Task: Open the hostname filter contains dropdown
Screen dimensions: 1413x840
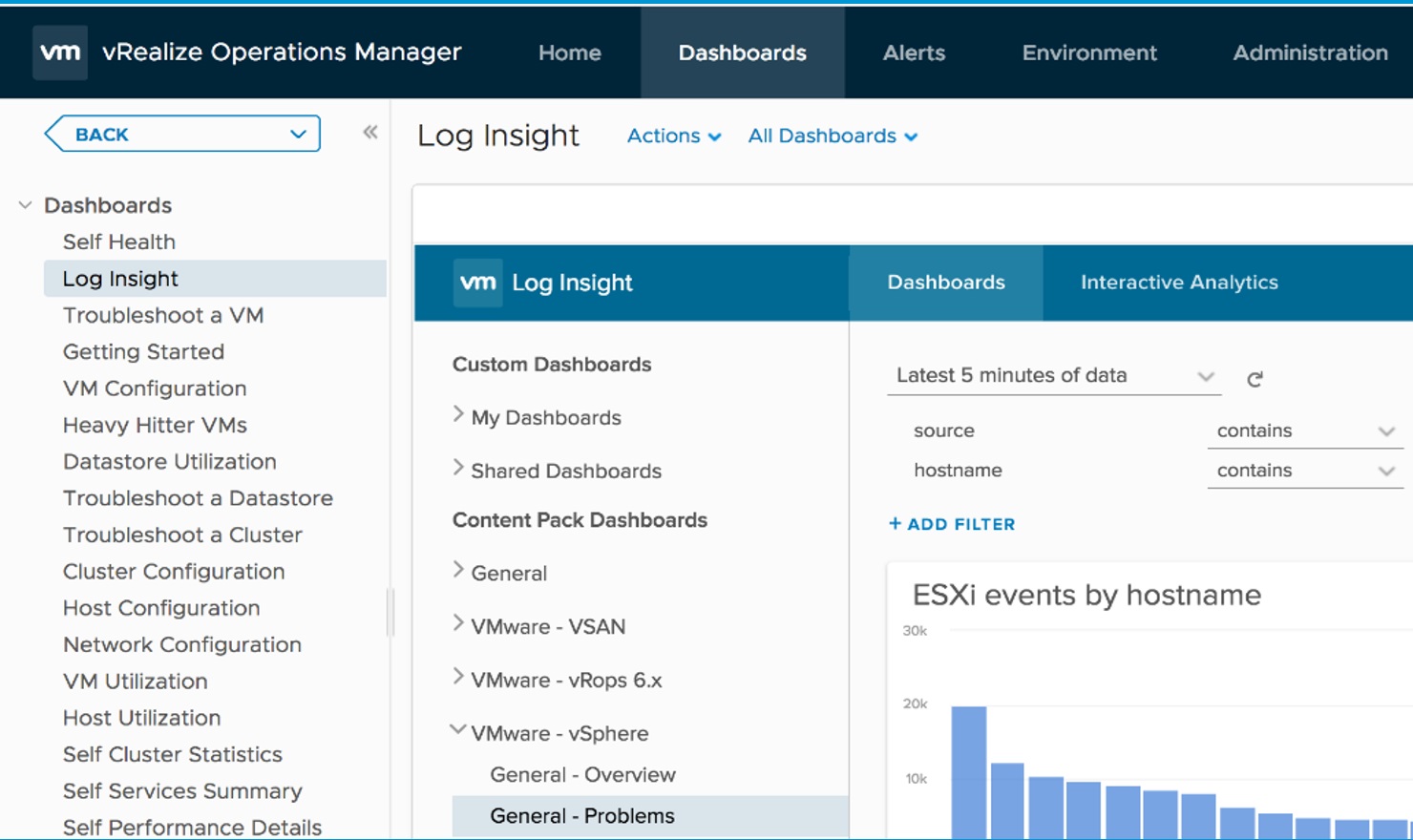Action: point(1304,471)
